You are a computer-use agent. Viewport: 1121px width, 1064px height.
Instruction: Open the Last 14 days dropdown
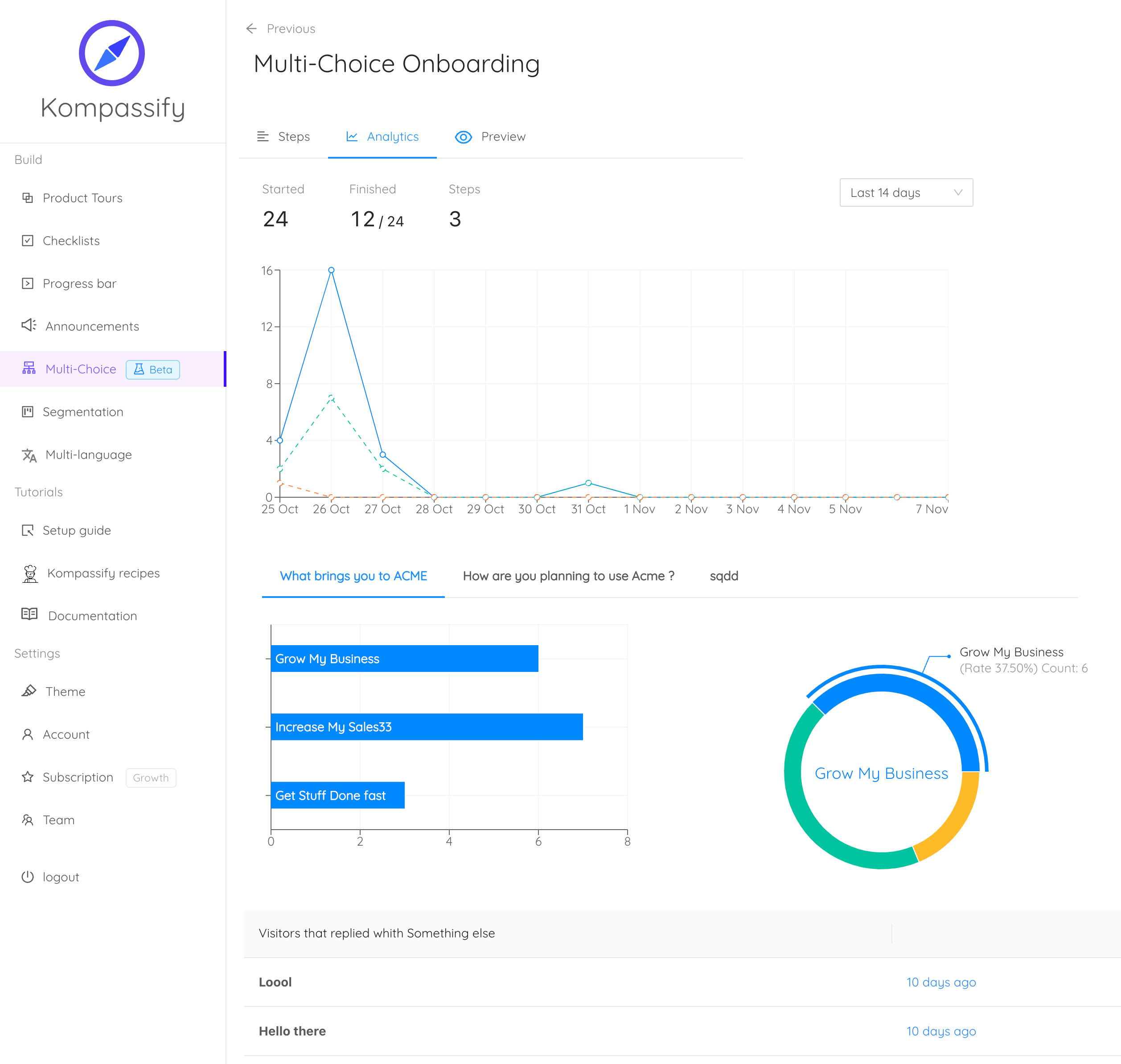click(x=906, y=192)
